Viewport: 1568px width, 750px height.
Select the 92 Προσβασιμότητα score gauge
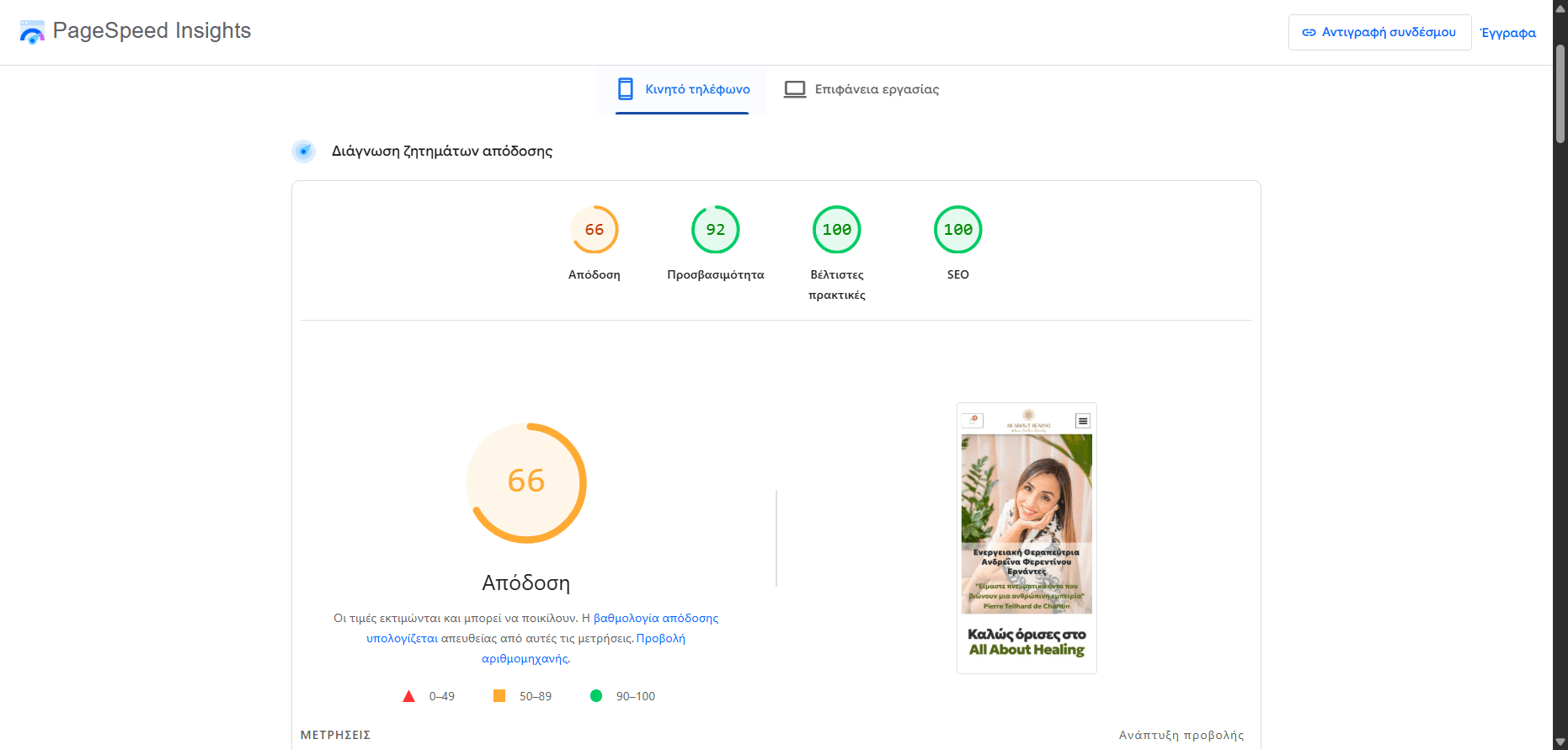pyautogui.click(x=715, y=230)
